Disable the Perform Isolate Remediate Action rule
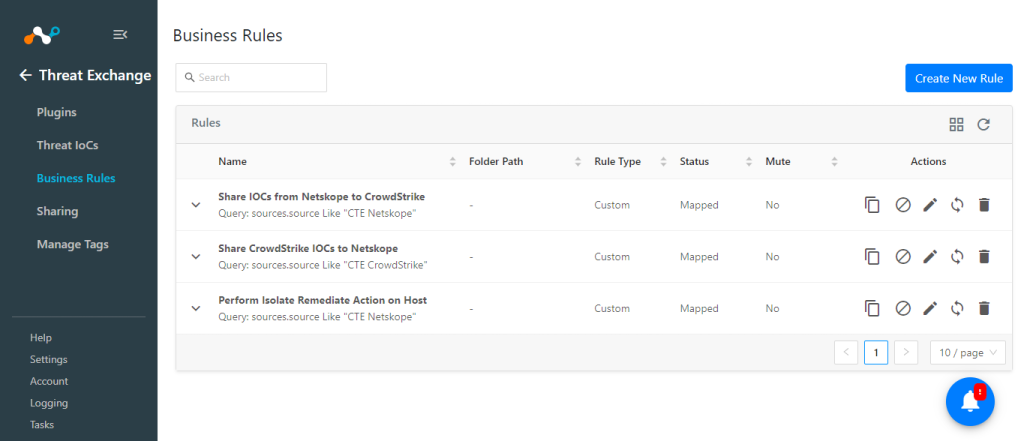Viewport: 1024px width, 441px height. (903, 308)
